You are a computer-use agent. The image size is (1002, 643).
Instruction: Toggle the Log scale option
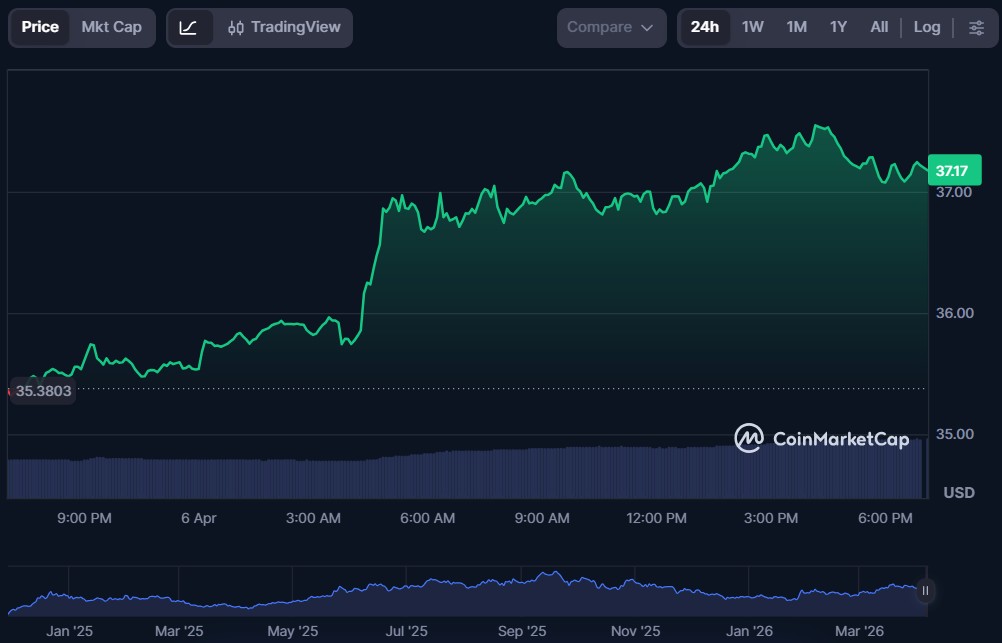[927, 28]
